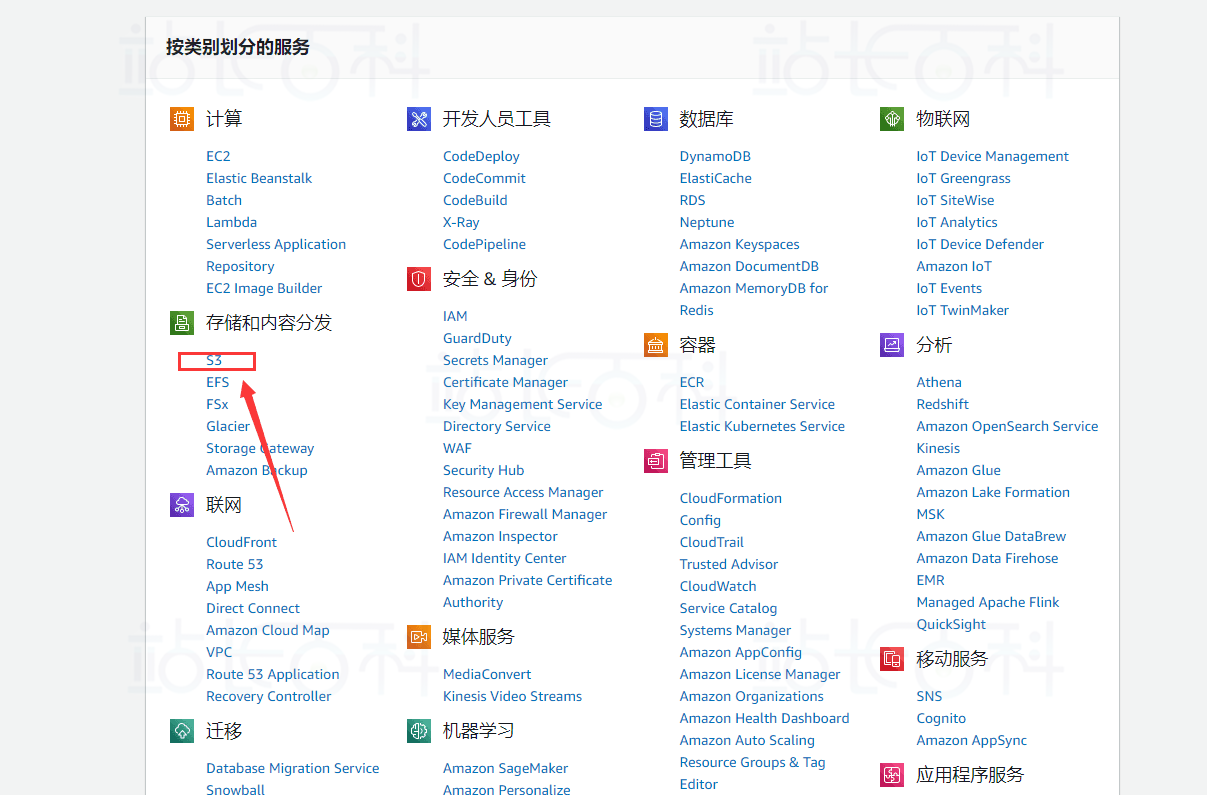Screen dimensions: 1207x795
Task: Open Systems Manager
Action: (x=735, y=630)
